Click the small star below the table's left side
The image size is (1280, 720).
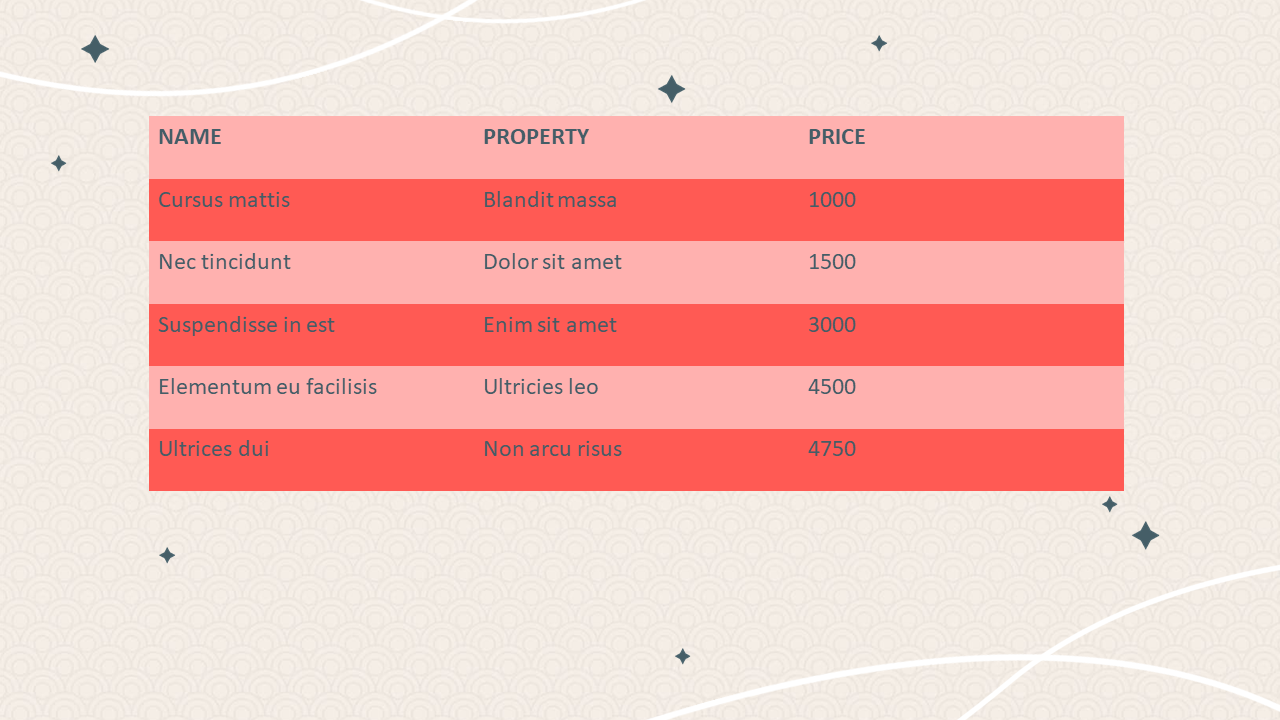click(x=167, y=555)
